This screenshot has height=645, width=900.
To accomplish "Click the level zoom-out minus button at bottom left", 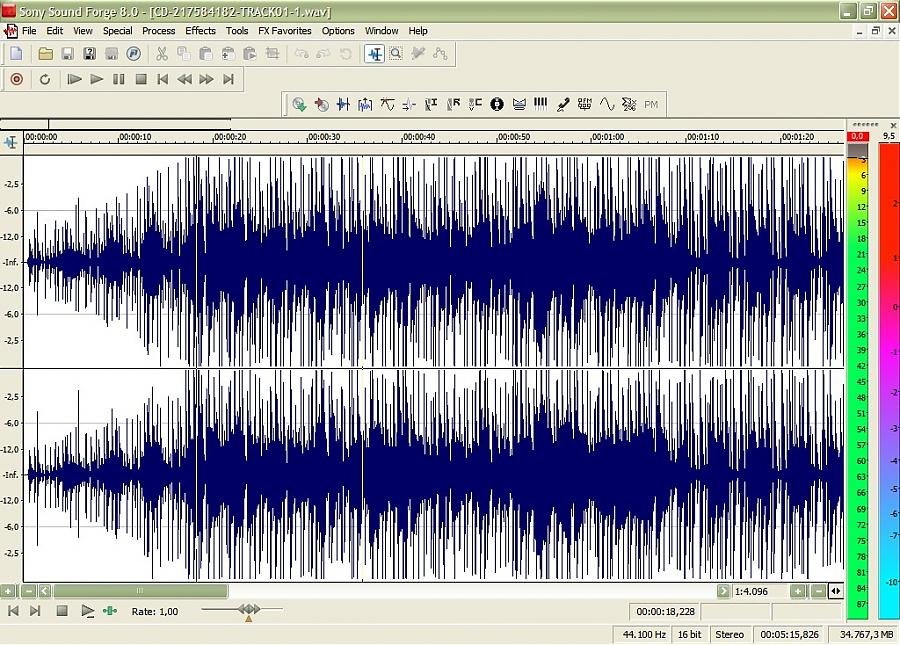I will coord(29,590).
